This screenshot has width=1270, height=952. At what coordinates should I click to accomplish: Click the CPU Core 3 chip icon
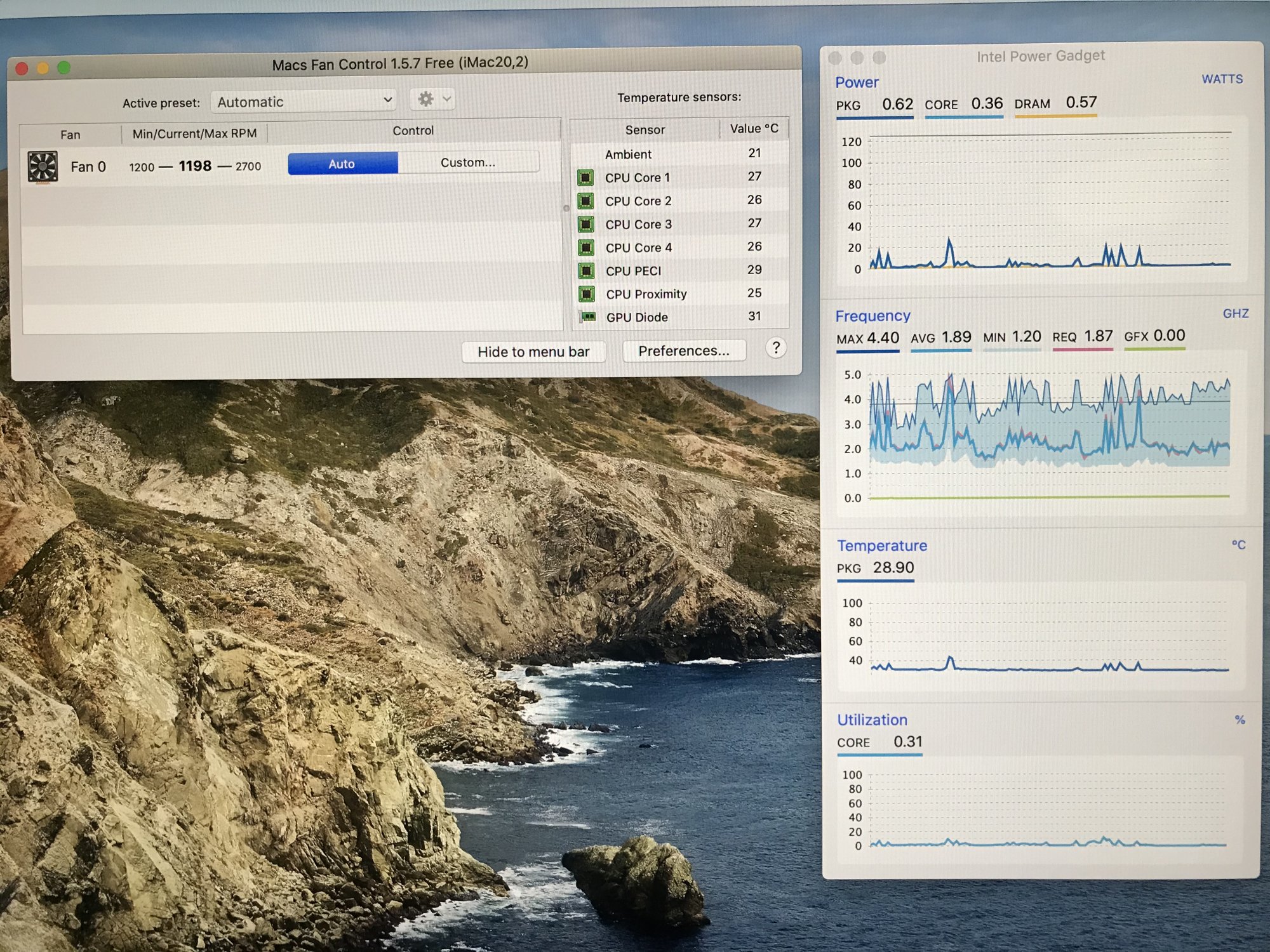(585, 224)
